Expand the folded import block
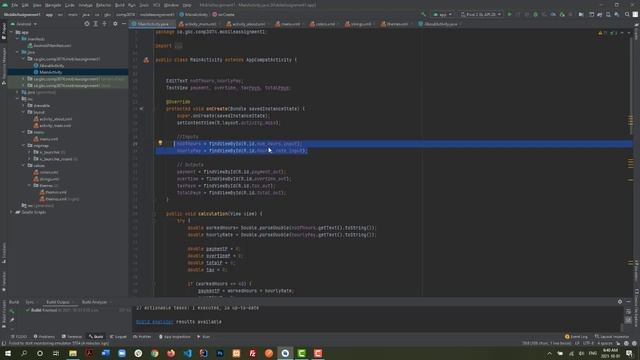640x360 pixels. coord(178,46)
